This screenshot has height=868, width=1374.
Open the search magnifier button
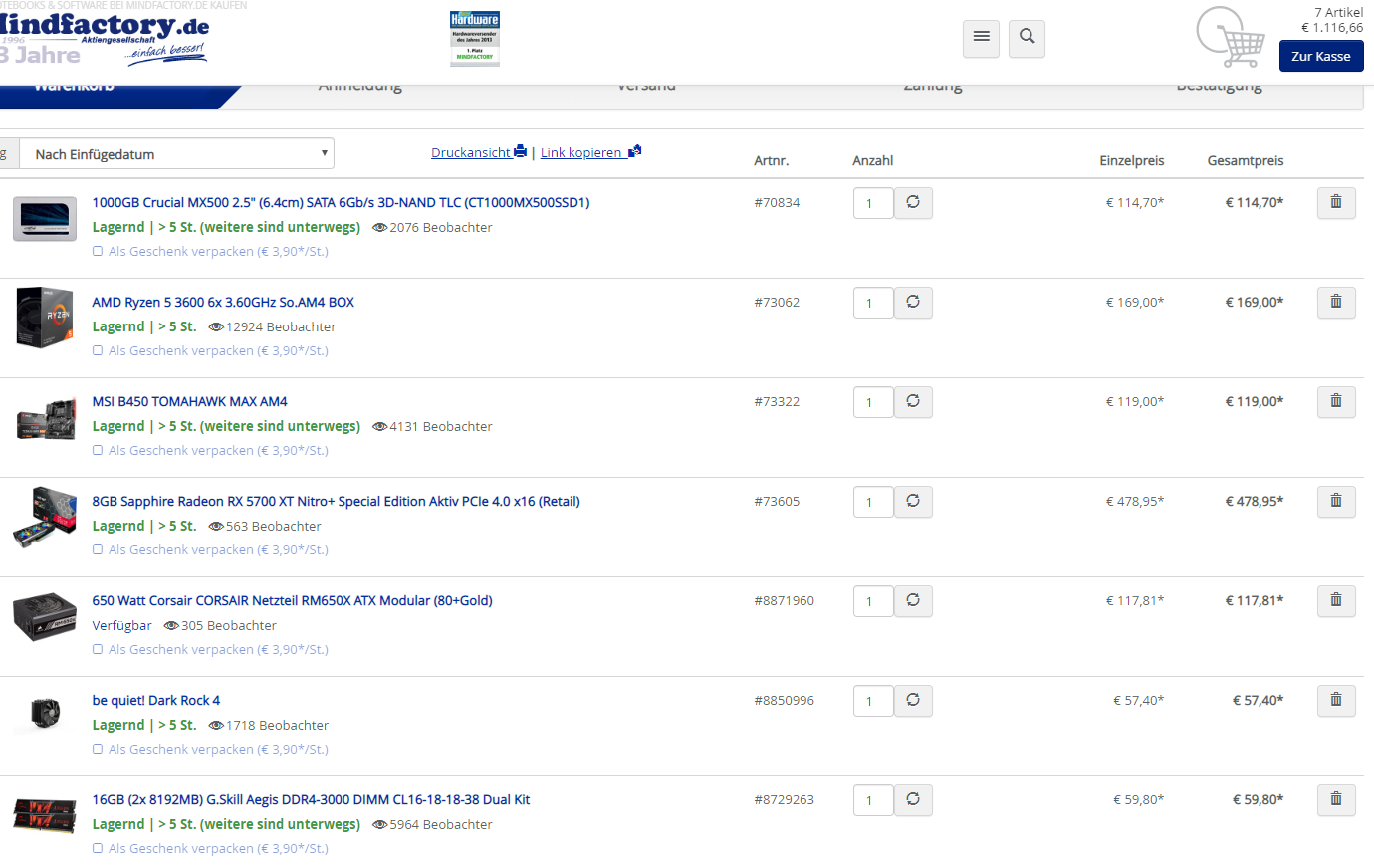(x=1027, y=38)
